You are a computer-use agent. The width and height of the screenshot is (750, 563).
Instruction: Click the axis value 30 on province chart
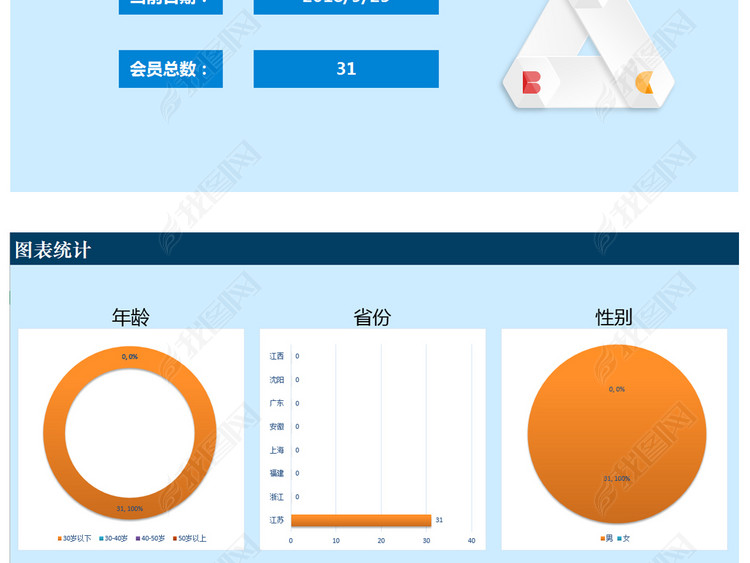tap(426, 541)
